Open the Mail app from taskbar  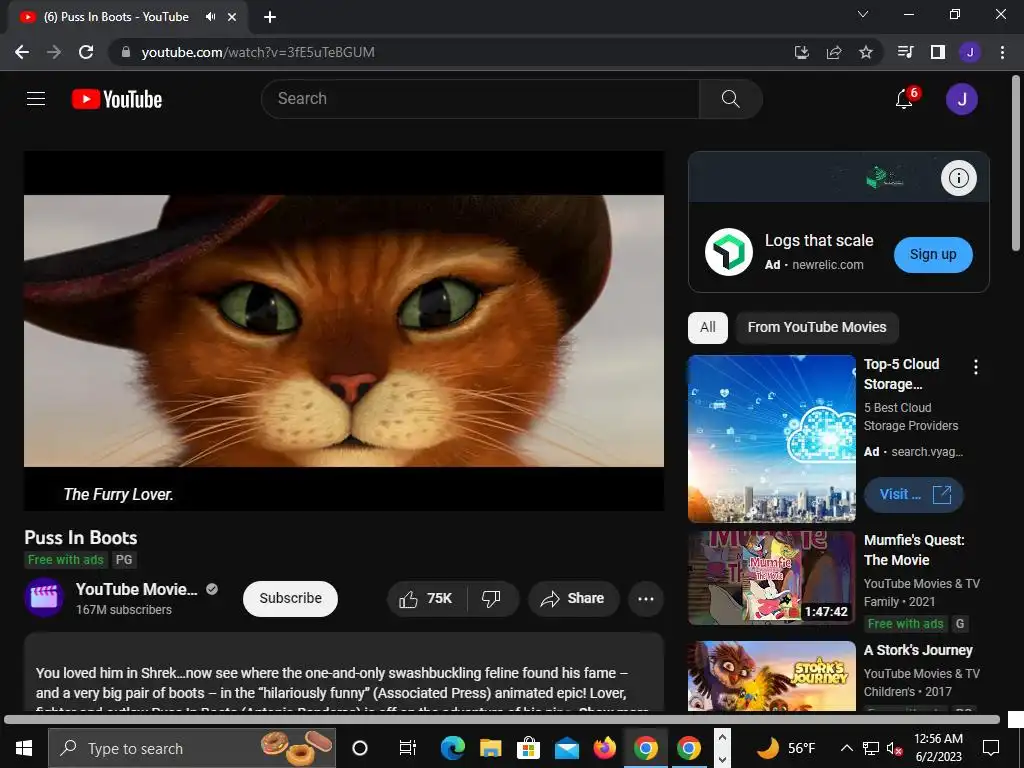pyautogui.click(x=567, y=748)
